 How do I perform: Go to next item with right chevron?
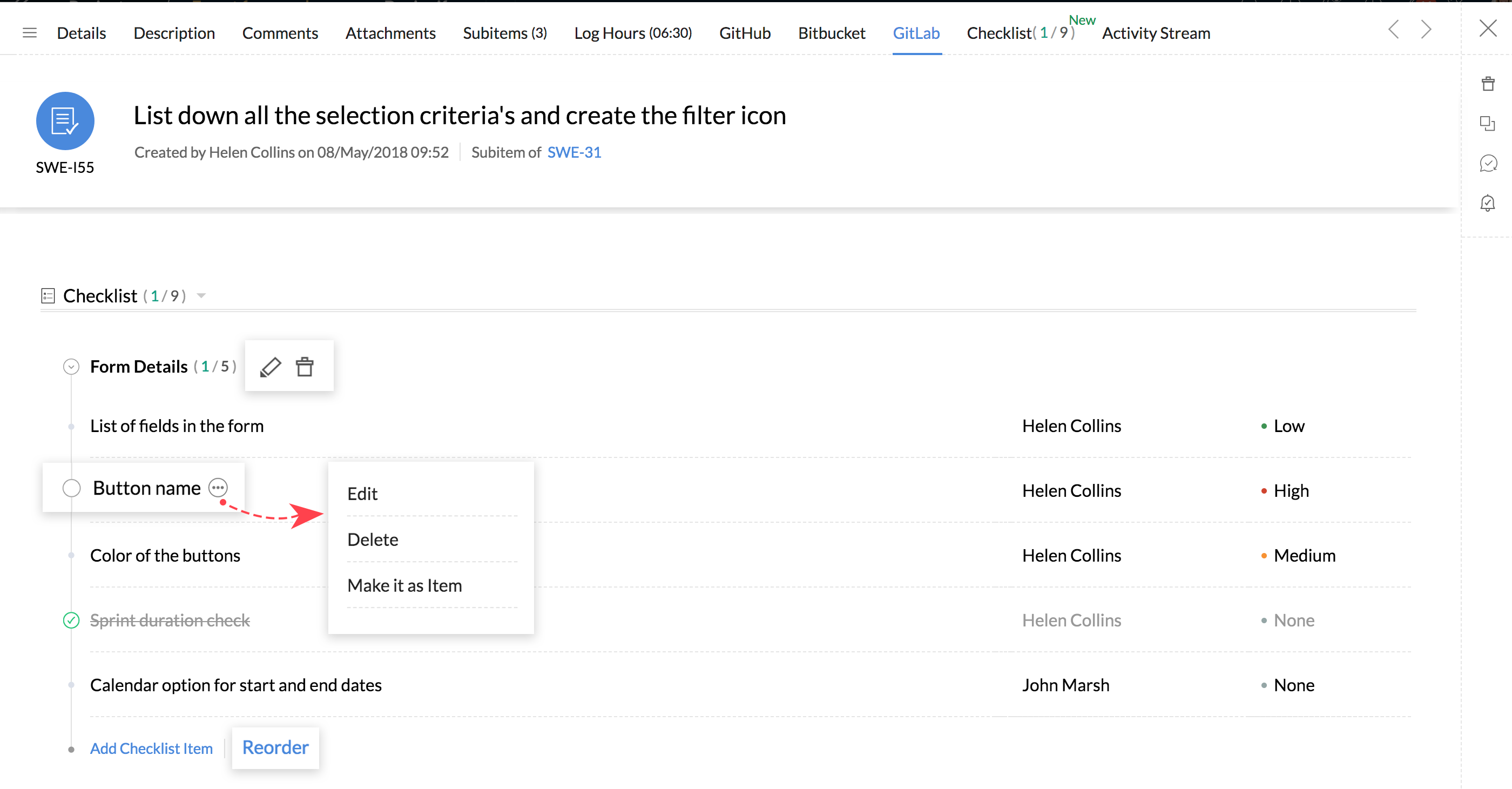(x=1426, y=29)
